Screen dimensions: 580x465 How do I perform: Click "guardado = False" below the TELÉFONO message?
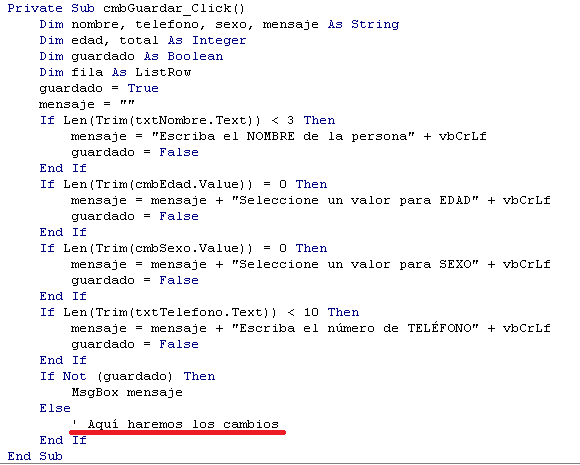pyautogui.click(x=135, y=344)
